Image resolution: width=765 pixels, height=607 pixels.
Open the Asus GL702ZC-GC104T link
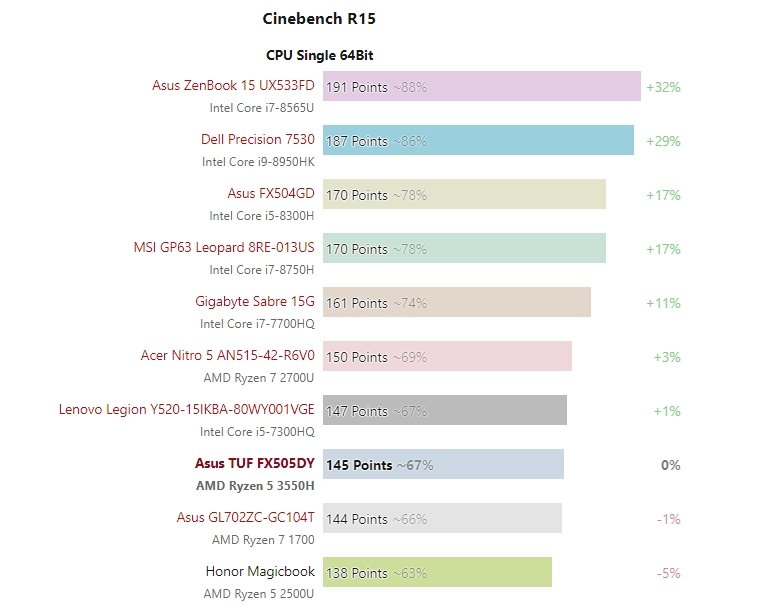coord(245,517)
